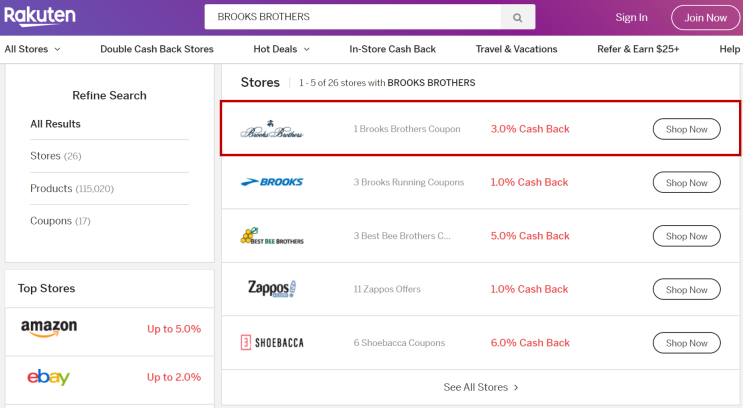Expand See All Stores chevron link
This screenshot has width=743, height=408.
click(481, 387)
